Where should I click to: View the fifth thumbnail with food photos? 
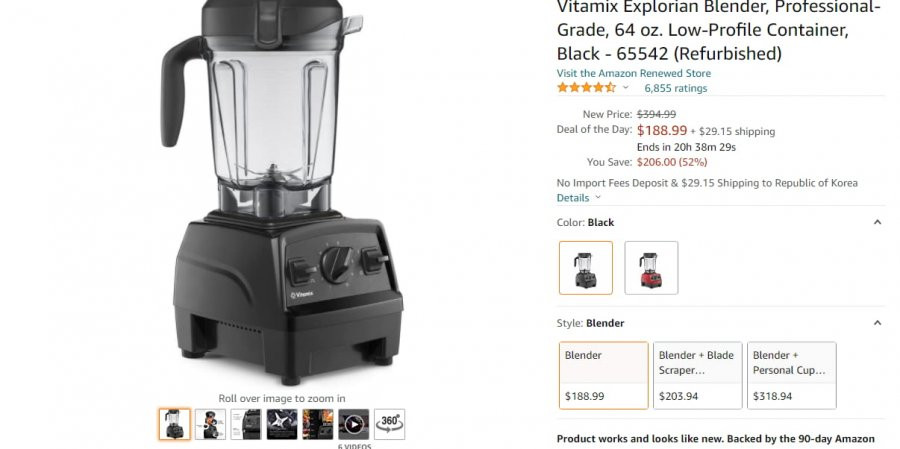(318, 424)
